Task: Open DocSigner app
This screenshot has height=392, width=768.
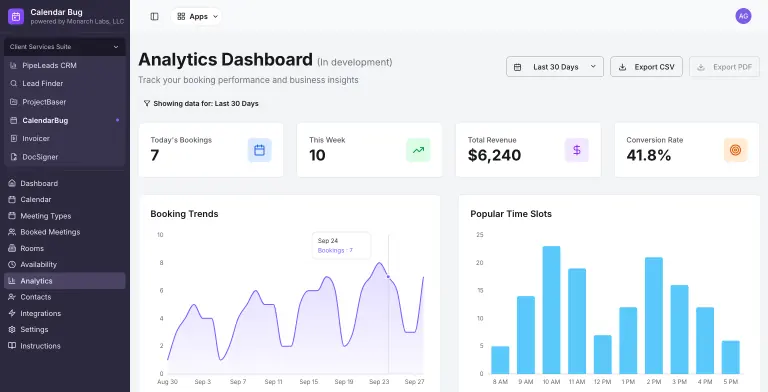Action: pos(64,157)
